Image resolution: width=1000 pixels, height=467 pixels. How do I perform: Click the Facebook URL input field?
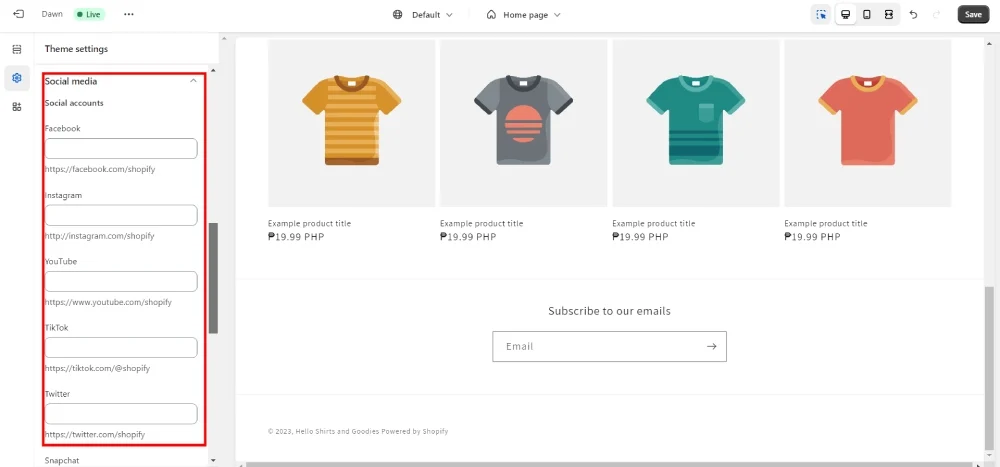(x=121, y=149)
